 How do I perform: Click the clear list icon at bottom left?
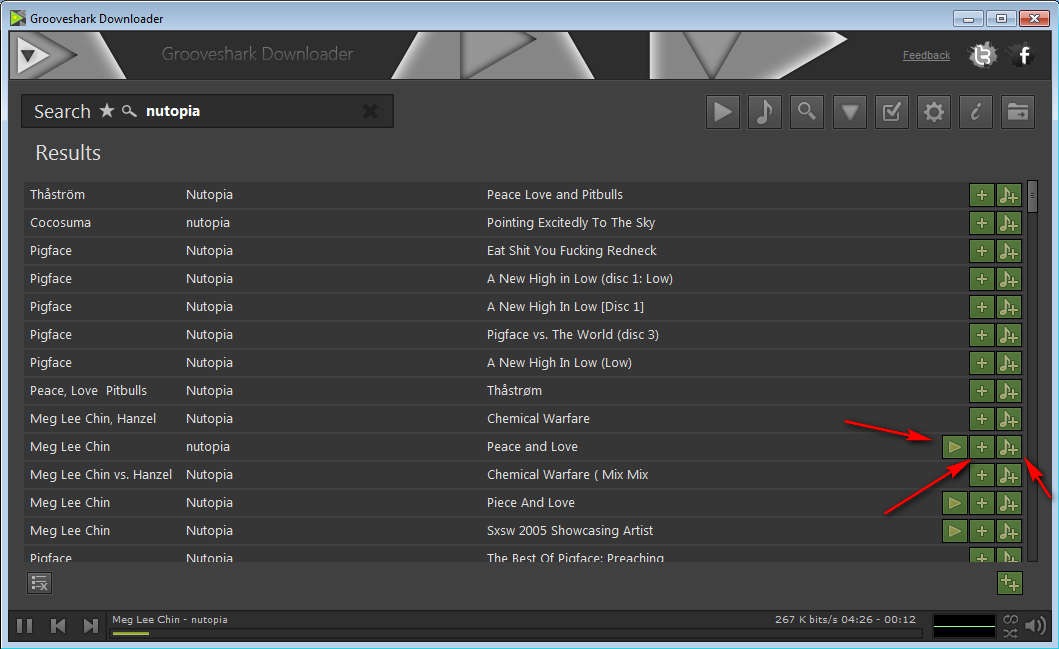[39, 583]
